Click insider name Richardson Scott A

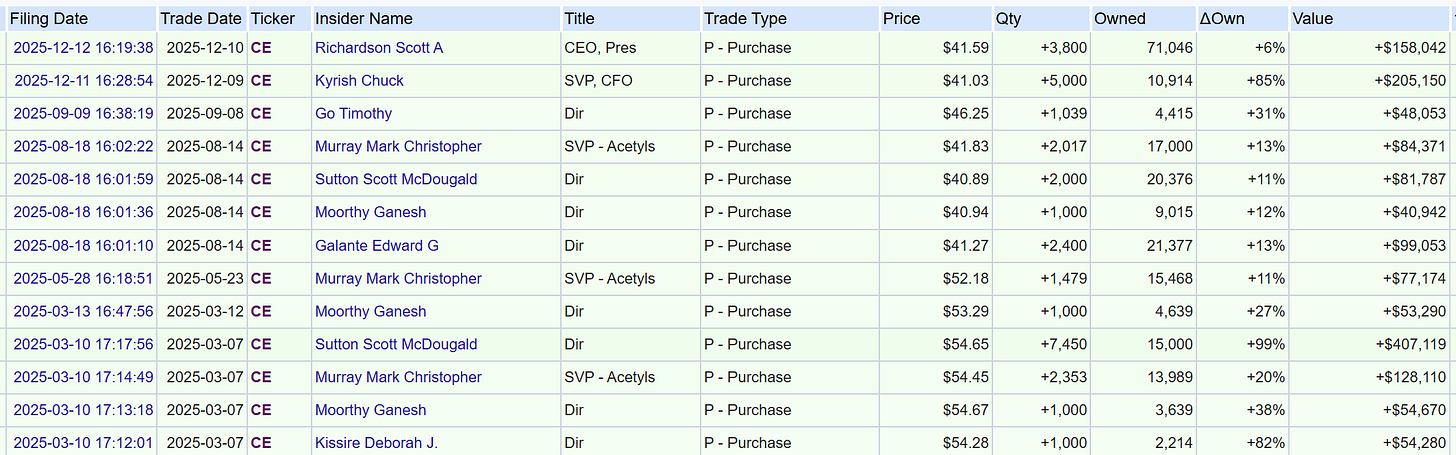[379, 48]
